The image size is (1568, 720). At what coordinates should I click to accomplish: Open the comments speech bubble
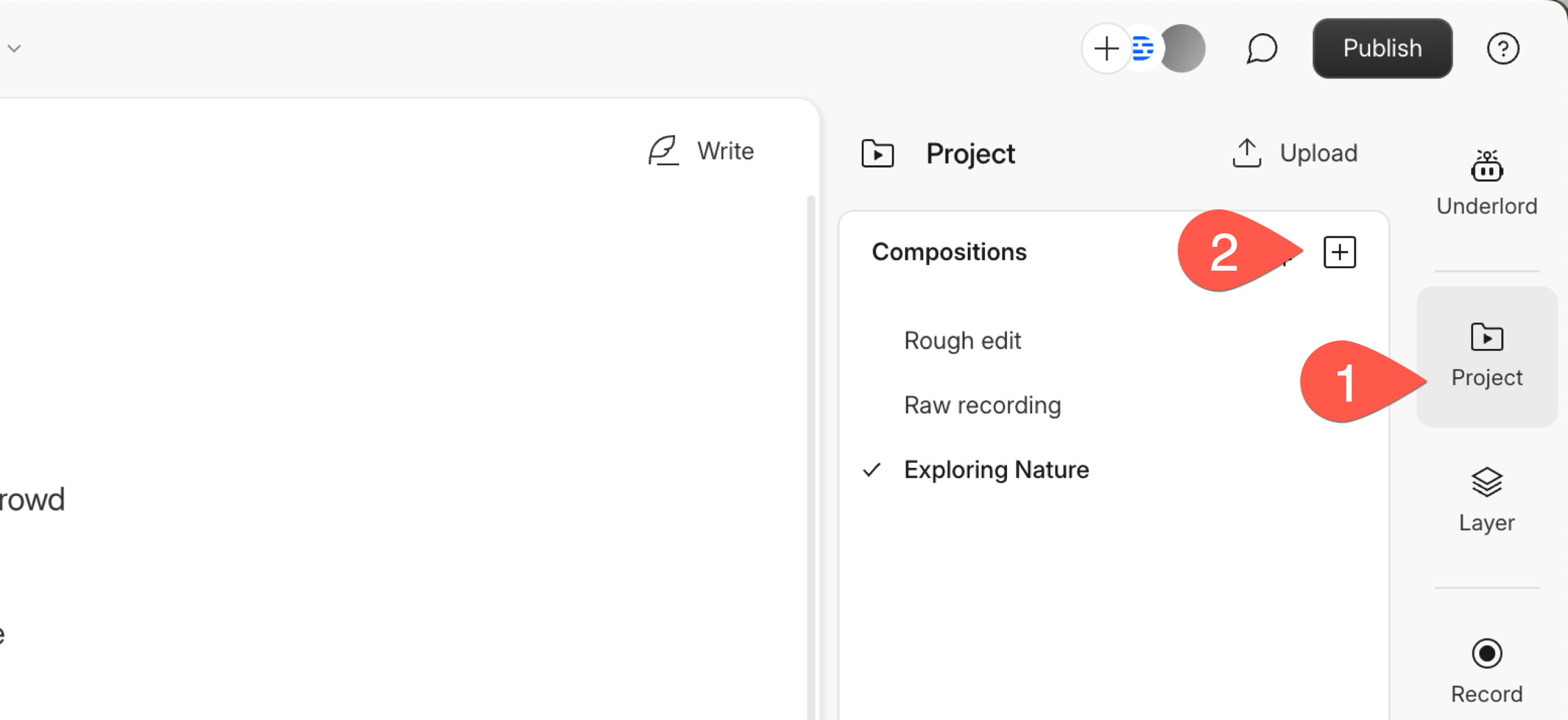click(1262, 48)
